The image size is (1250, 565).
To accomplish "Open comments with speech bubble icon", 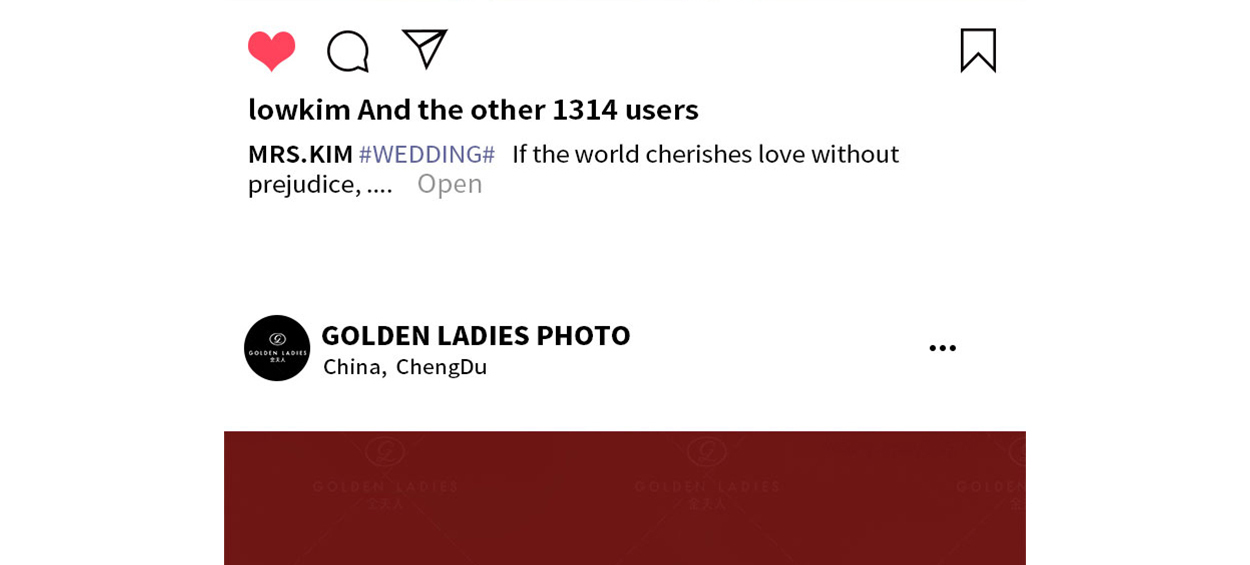I will (x=348, y=51).
